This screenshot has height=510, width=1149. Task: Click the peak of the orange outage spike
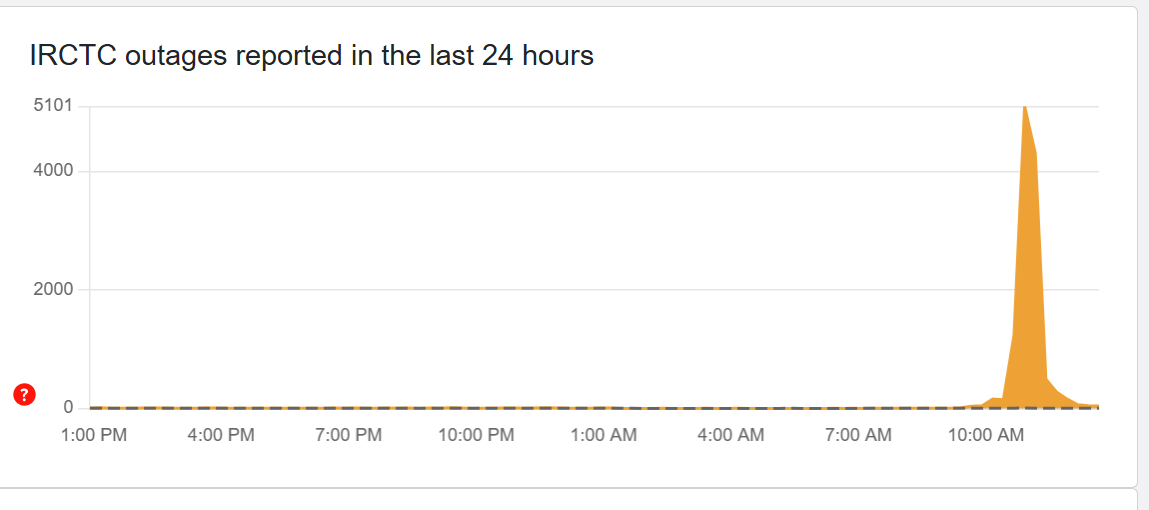point(1025,107)
